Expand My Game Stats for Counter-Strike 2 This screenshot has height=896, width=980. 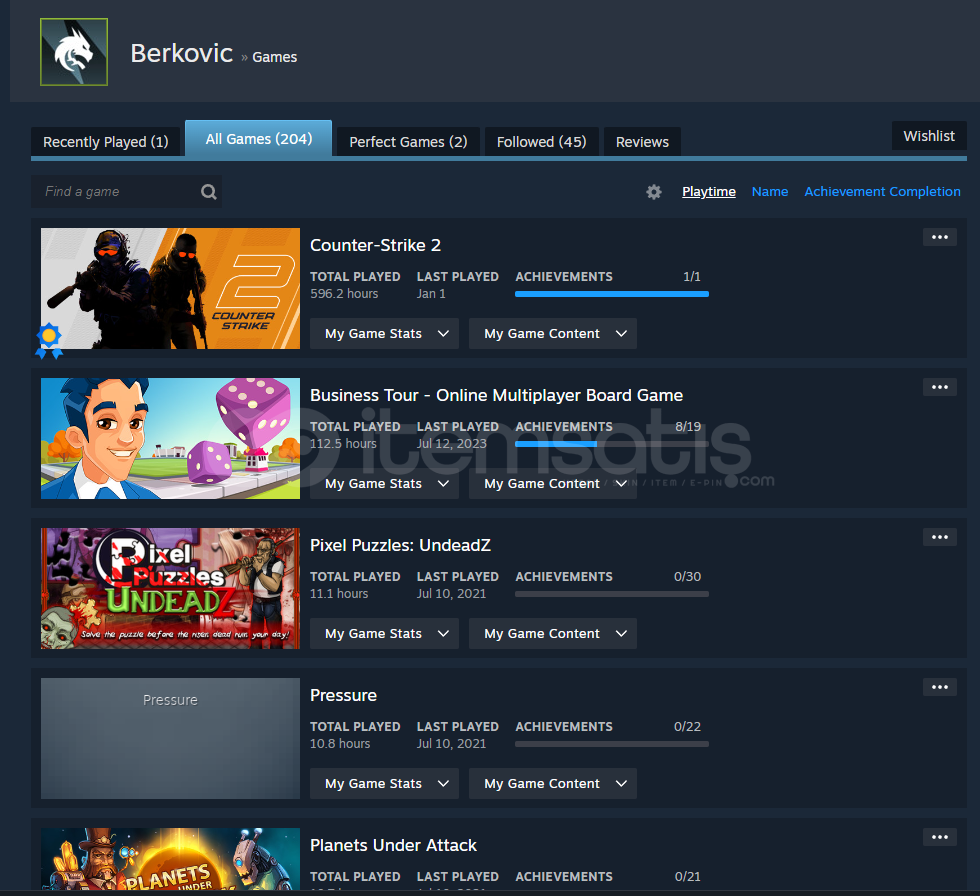tap(384, 334)
